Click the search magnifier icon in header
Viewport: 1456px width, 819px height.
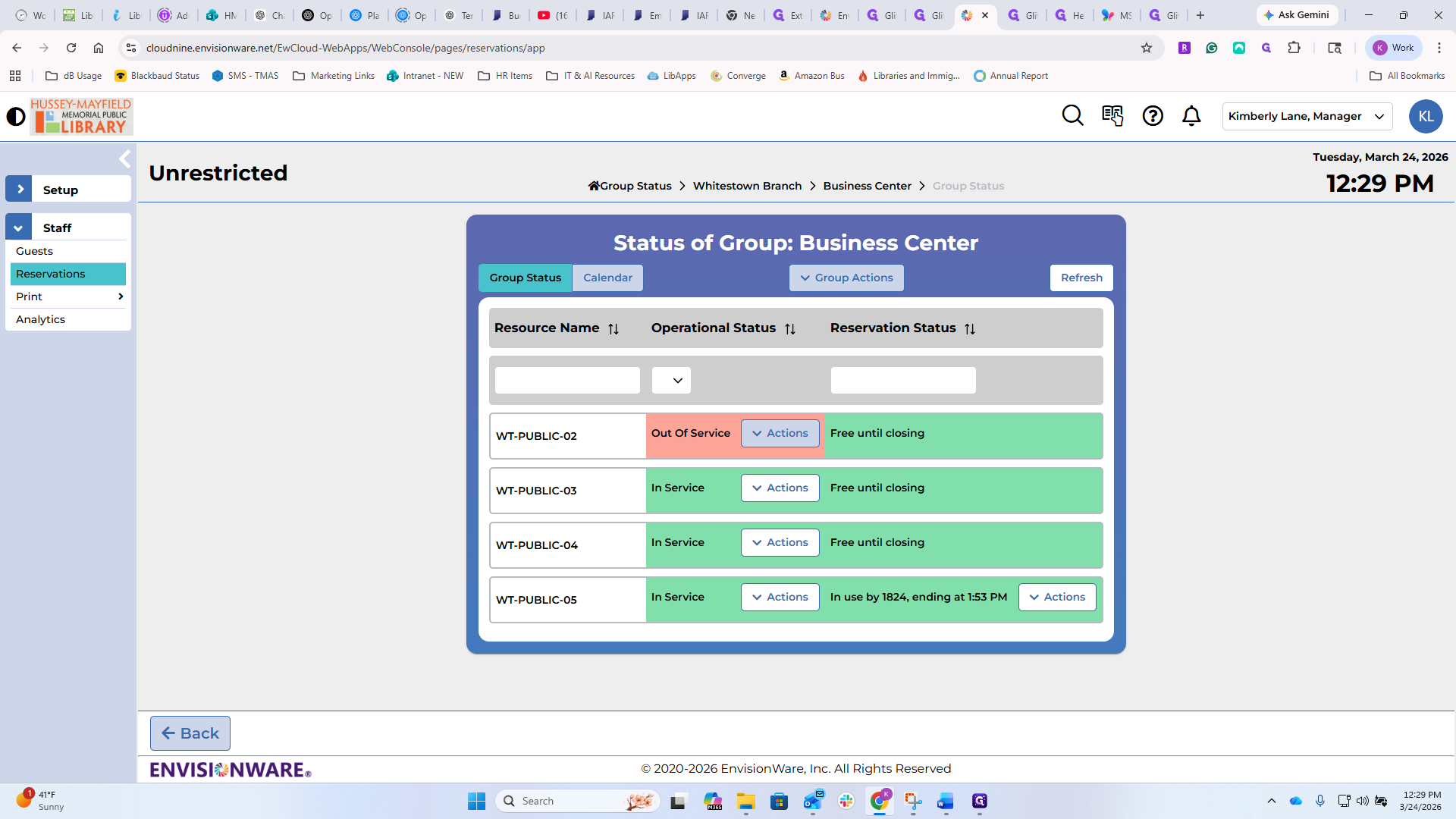(1072, 116)
